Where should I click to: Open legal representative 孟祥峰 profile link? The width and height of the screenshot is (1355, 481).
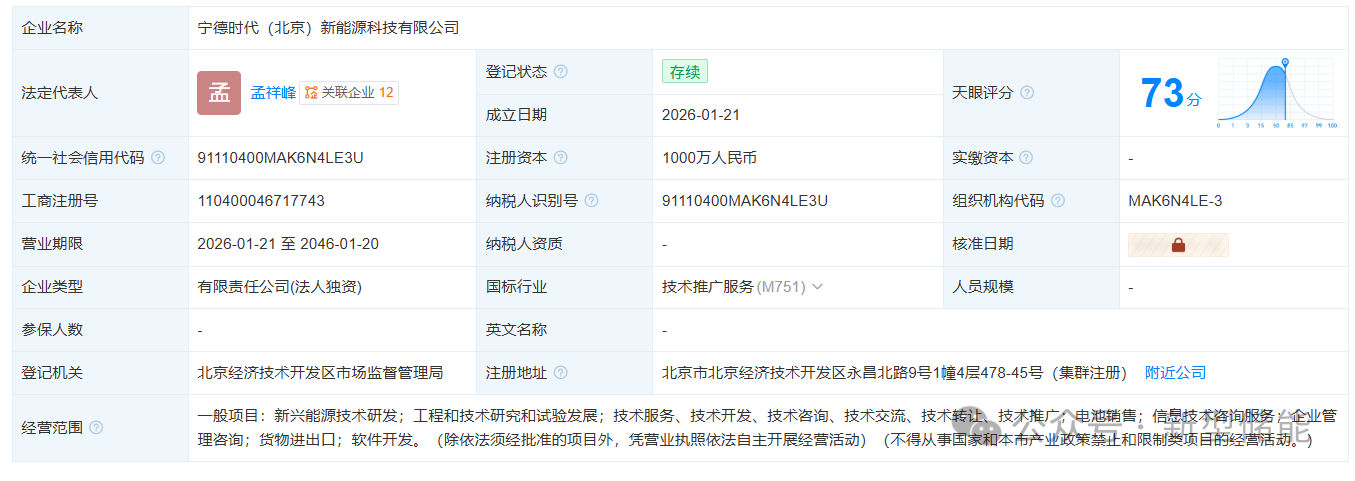272,93
